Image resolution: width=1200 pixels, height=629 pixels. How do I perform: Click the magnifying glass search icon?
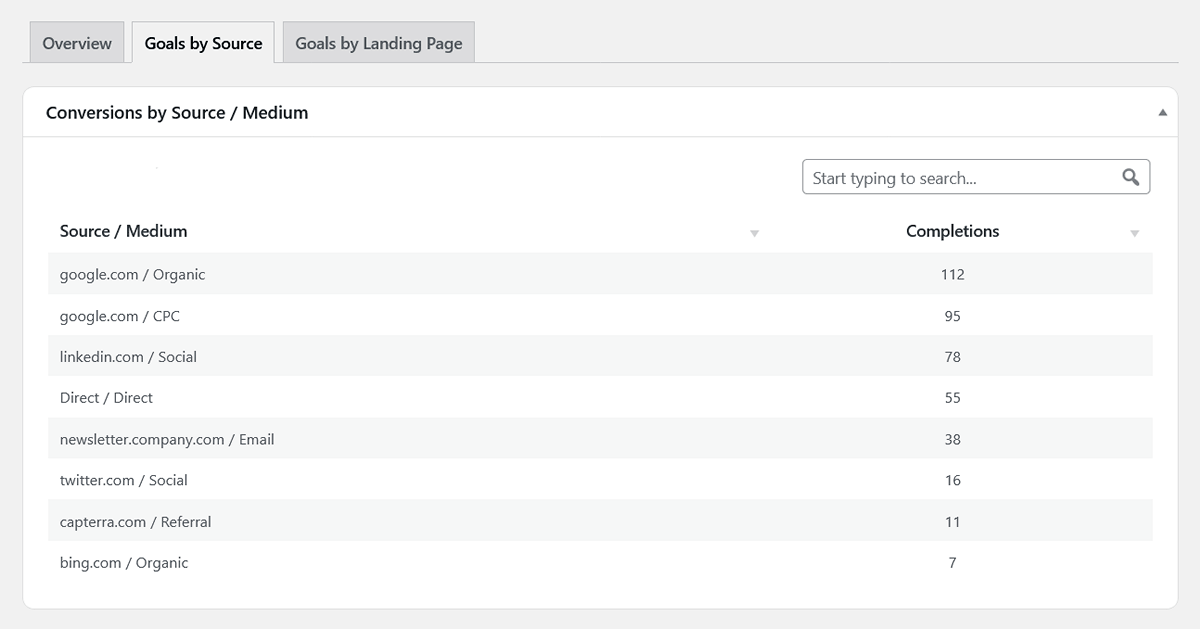[1131, 177]
